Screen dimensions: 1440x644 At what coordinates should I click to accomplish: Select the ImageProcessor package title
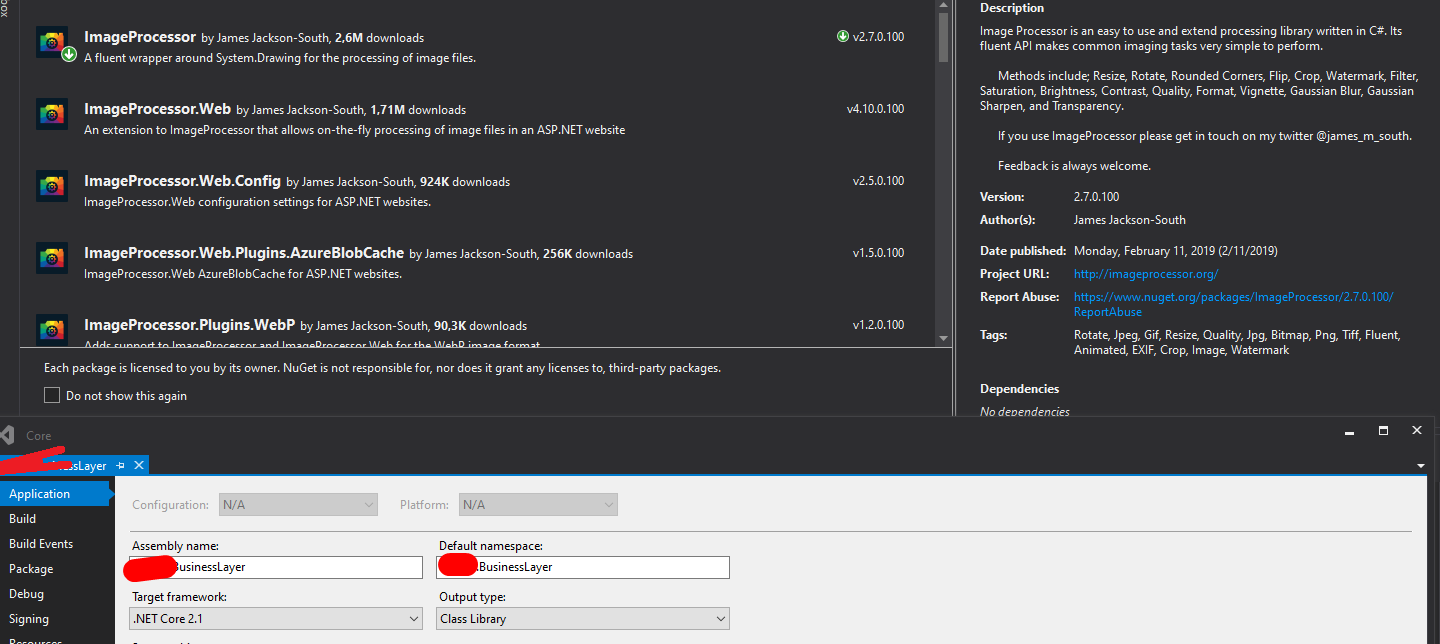pos(140,37)
